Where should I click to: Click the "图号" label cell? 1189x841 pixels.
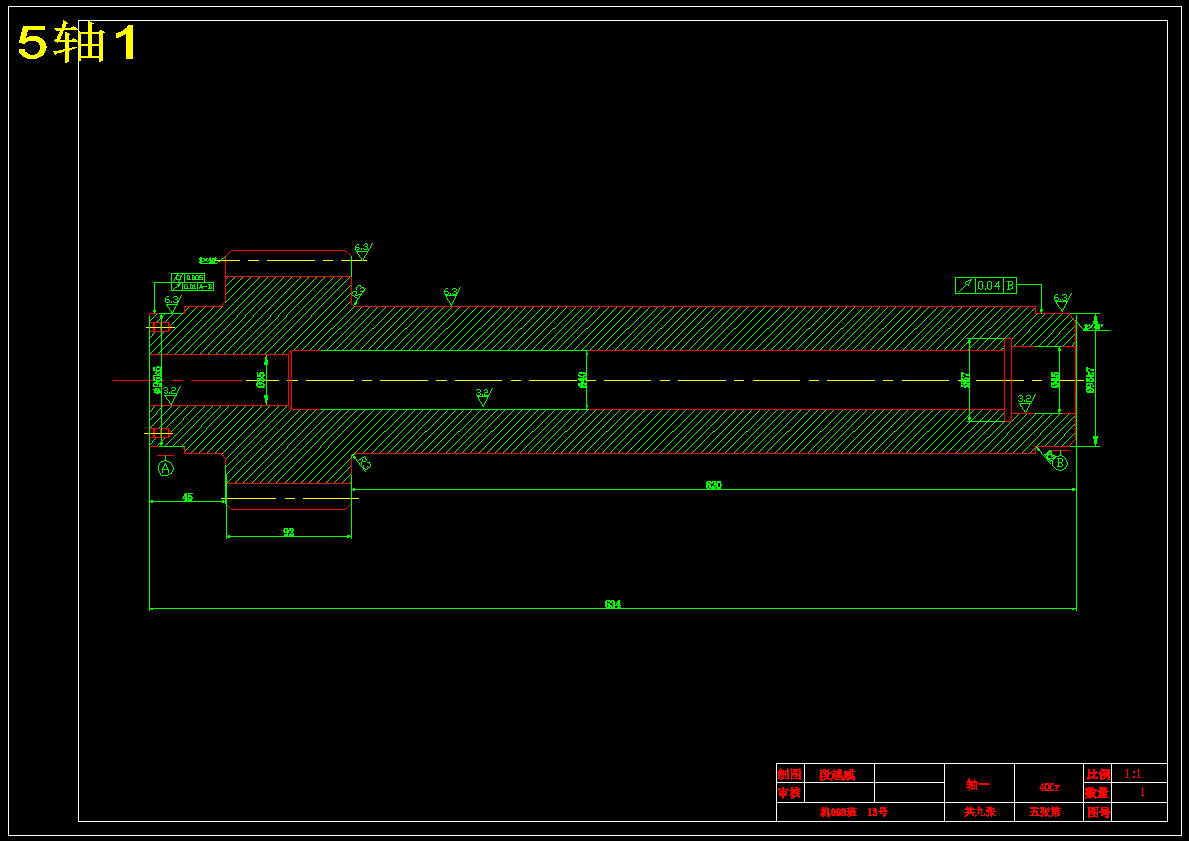coord(1097,812)
